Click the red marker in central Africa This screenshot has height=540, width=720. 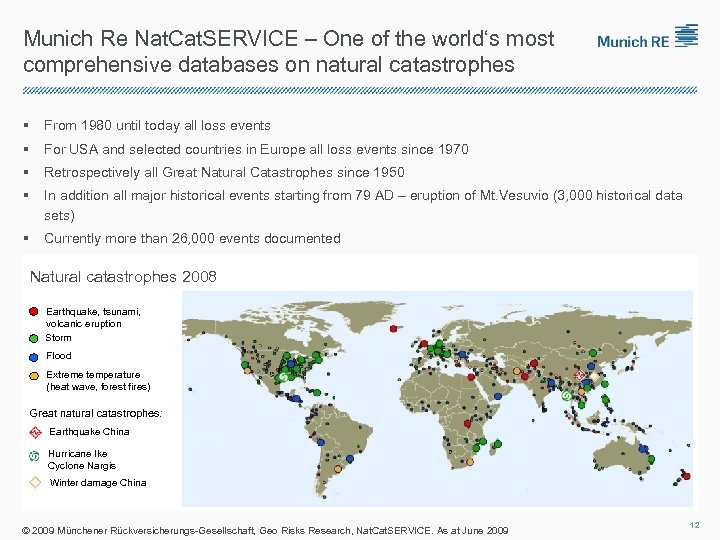point(467,423)
